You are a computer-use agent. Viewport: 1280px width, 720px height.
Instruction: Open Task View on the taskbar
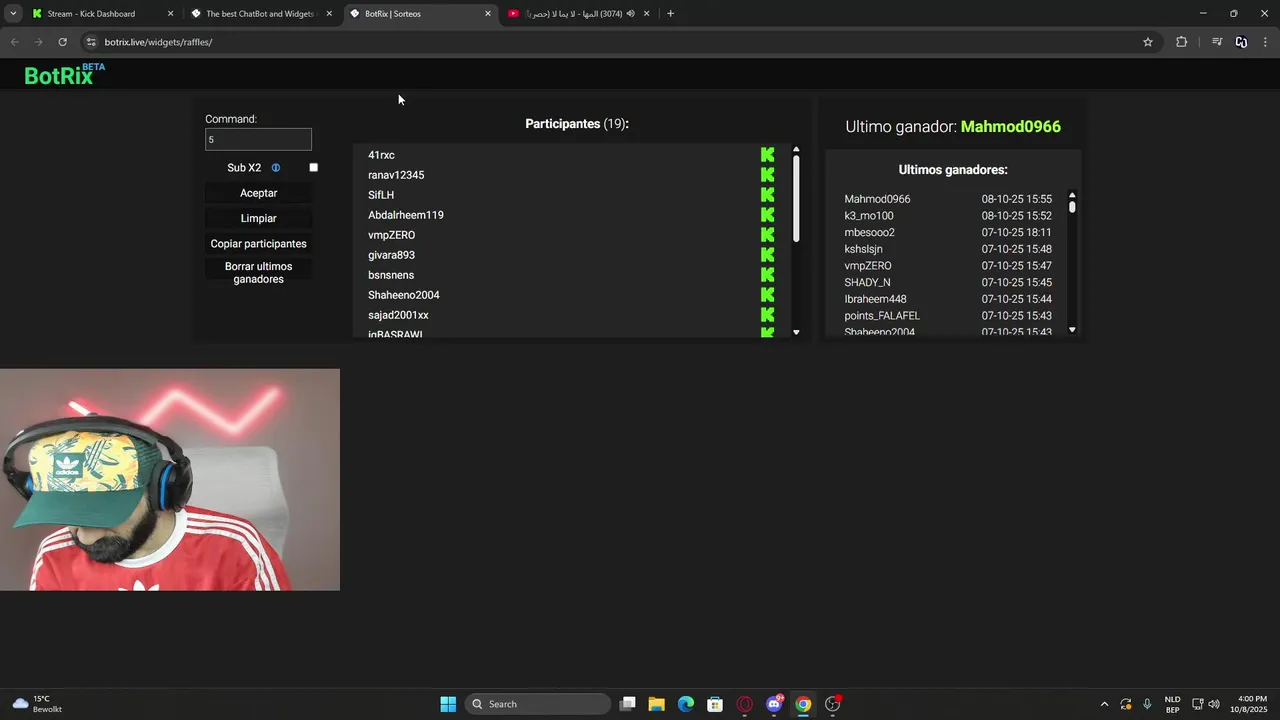[627, 704]
